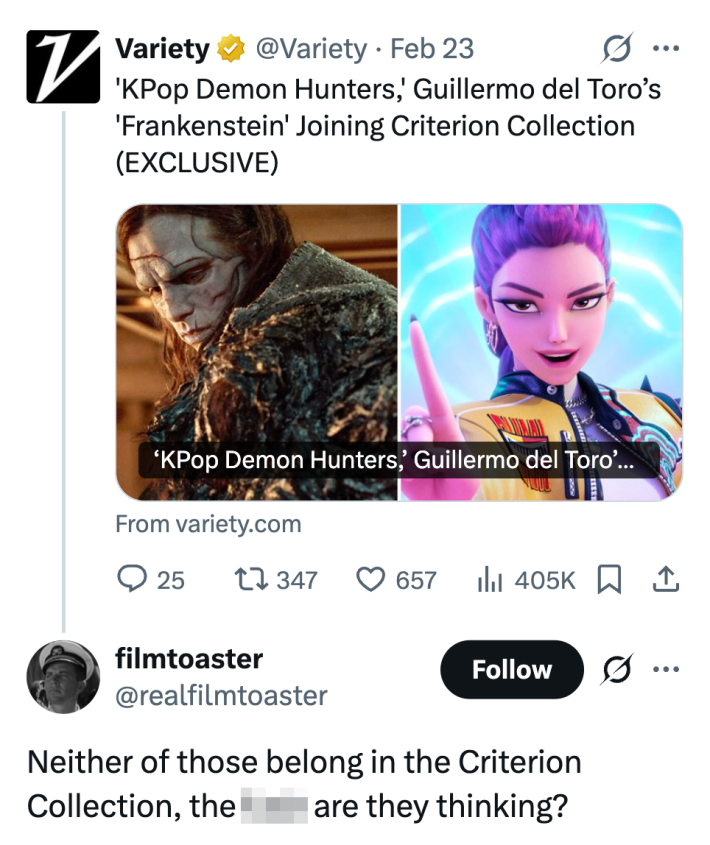Screen dimensions: 710x845
Task: Repost the Variety post
Action: [247, 579]
